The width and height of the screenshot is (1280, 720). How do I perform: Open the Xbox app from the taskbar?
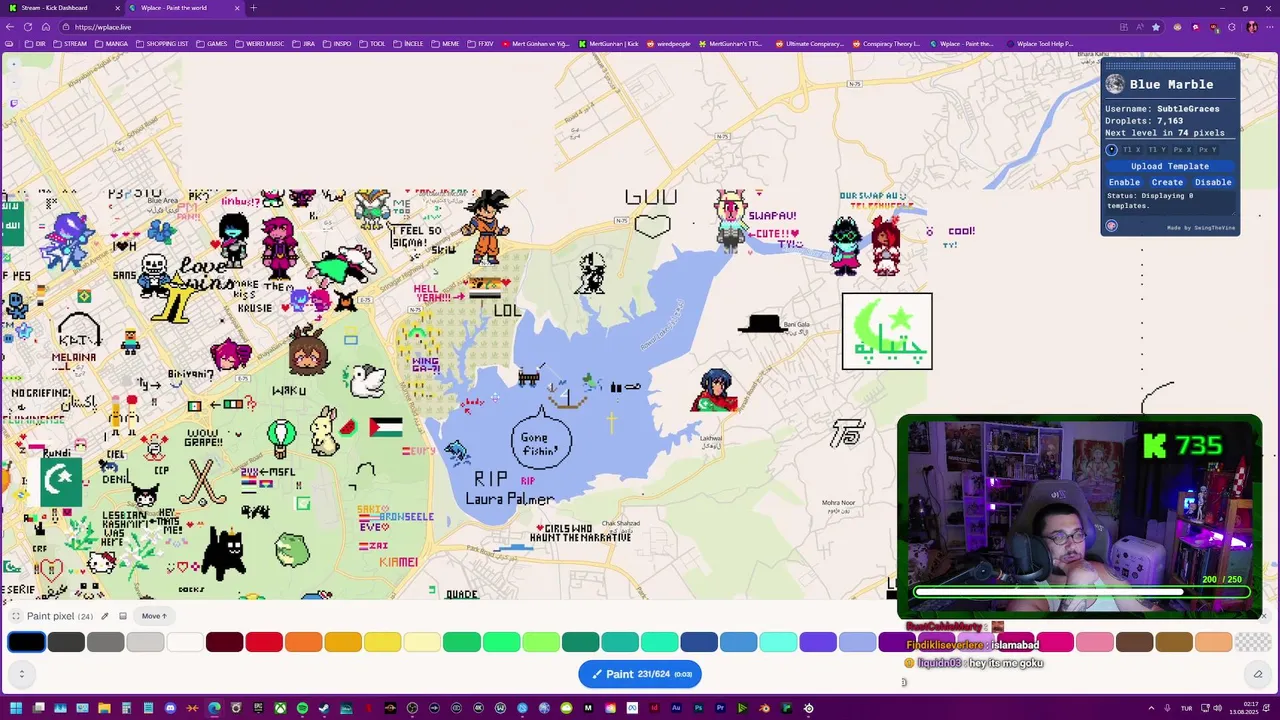click(x=280, y=708)
